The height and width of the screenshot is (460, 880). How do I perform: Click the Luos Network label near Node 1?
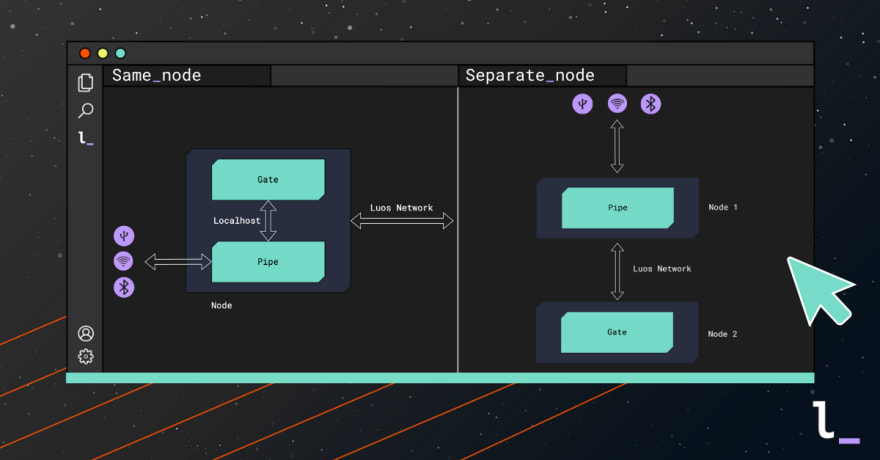tap(662, 269)
